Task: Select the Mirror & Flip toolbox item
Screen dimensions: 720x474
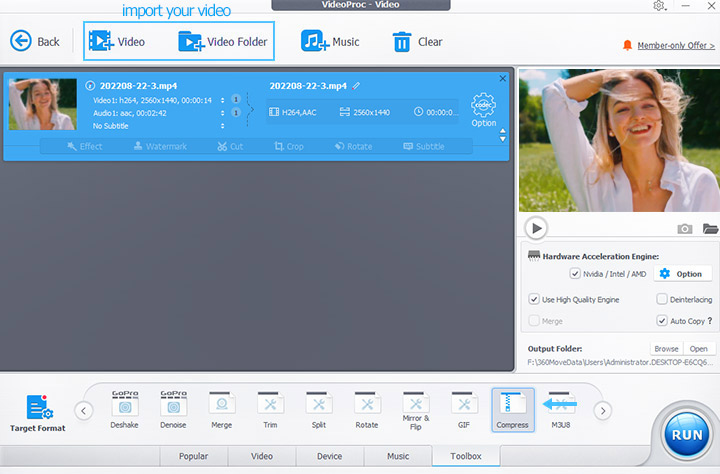Action: (x=416, y=411)
